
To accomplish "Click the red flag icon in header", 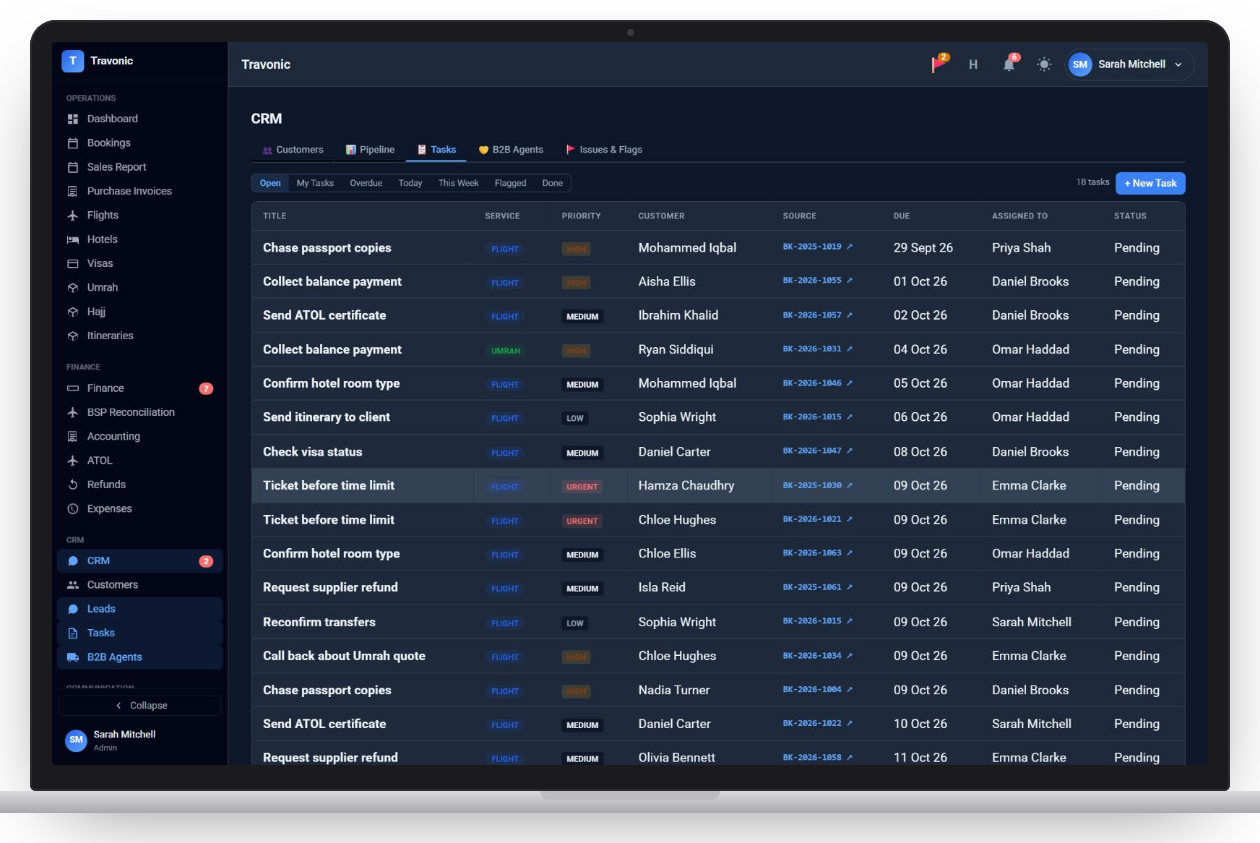I will [939, 64].
